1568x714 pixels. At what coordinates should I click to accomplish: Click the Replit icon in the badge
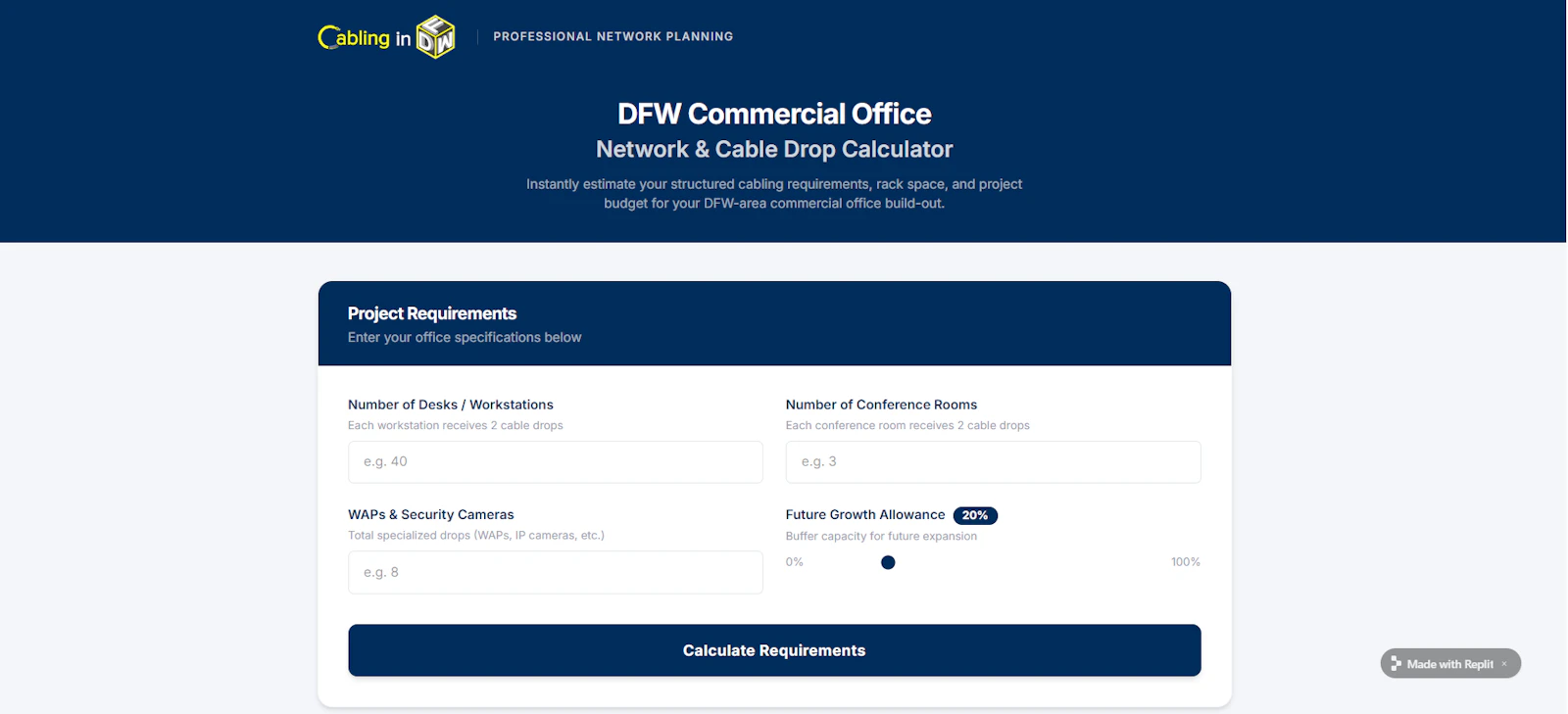click(1396, 664)
